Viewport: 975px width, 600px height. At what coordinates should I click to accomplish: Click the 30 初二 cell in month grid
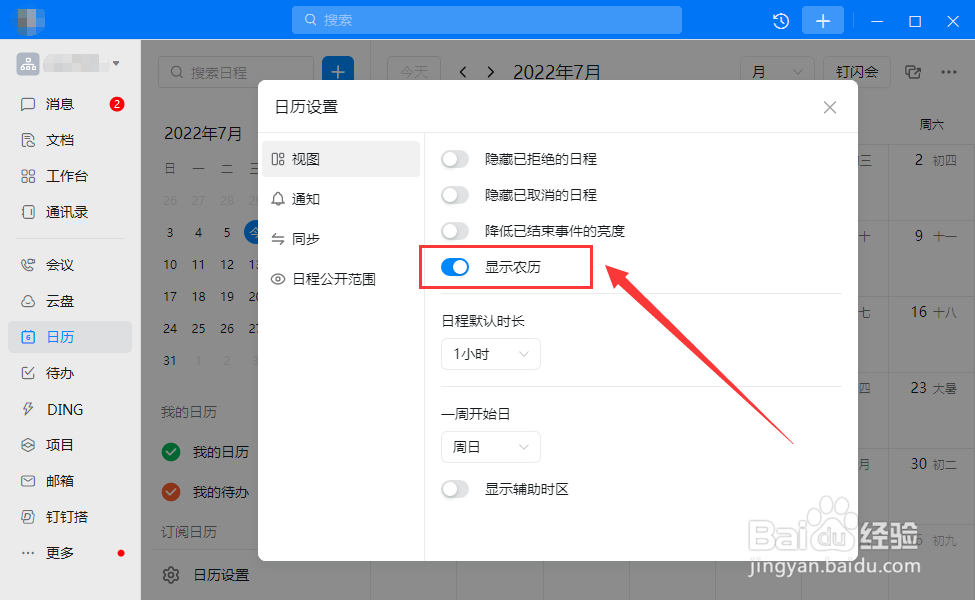coord(931,487)
